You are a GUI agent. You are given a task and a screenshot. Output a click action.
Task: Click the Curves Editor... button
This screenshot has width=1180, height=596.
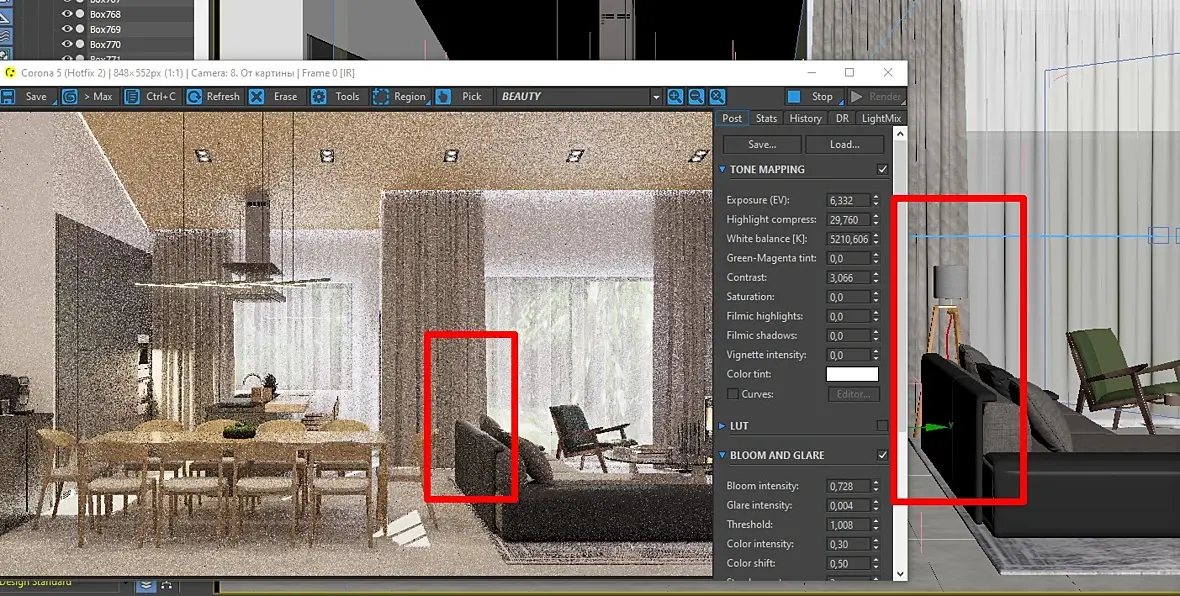[x=853, y=394]
